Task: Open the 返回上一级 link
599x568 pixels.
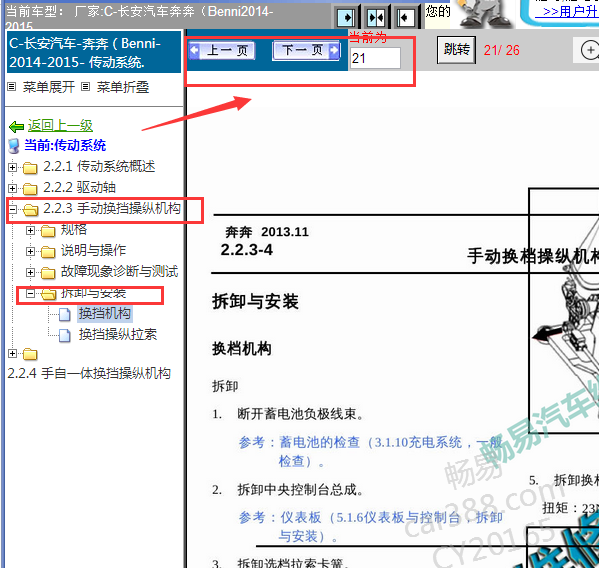Action: [x=60, y=125]
